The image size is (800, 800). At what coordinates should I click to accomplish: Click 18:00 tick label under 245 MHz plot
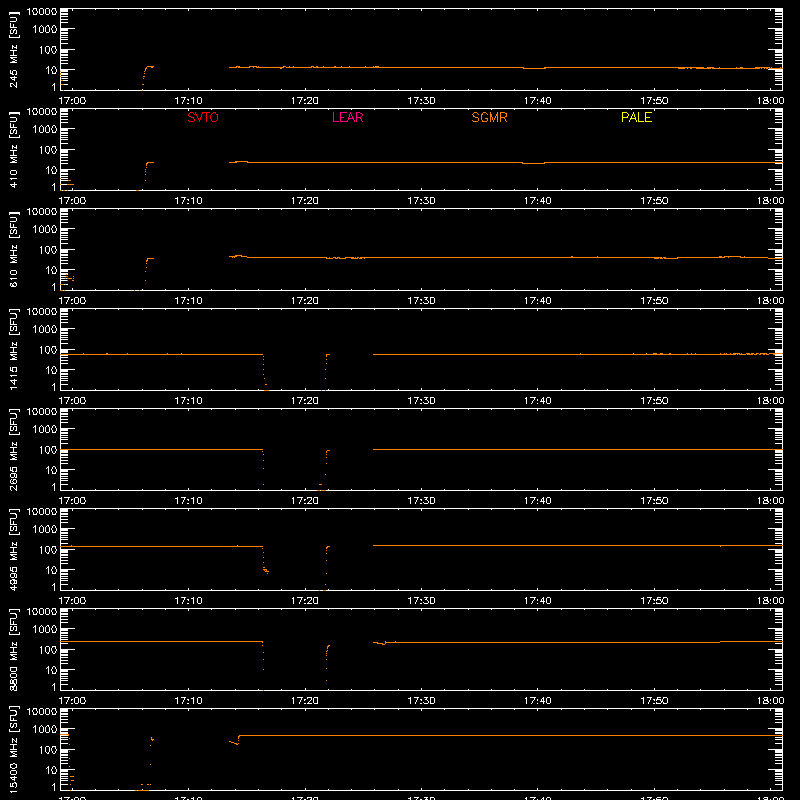pyautogui.click(x=770, y=101)
